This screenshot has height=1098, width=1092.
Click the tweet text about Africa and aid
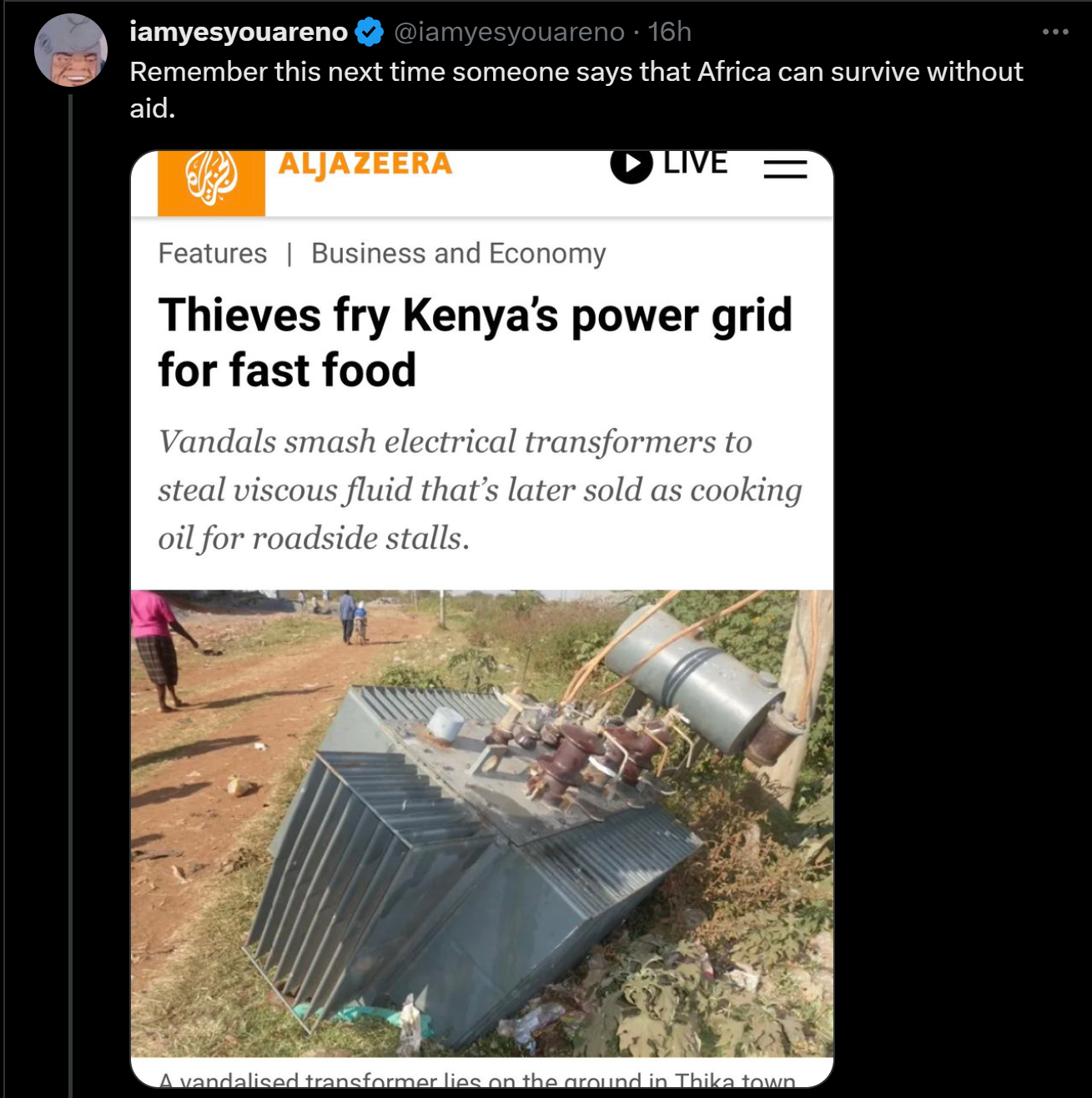click(576, 89)
